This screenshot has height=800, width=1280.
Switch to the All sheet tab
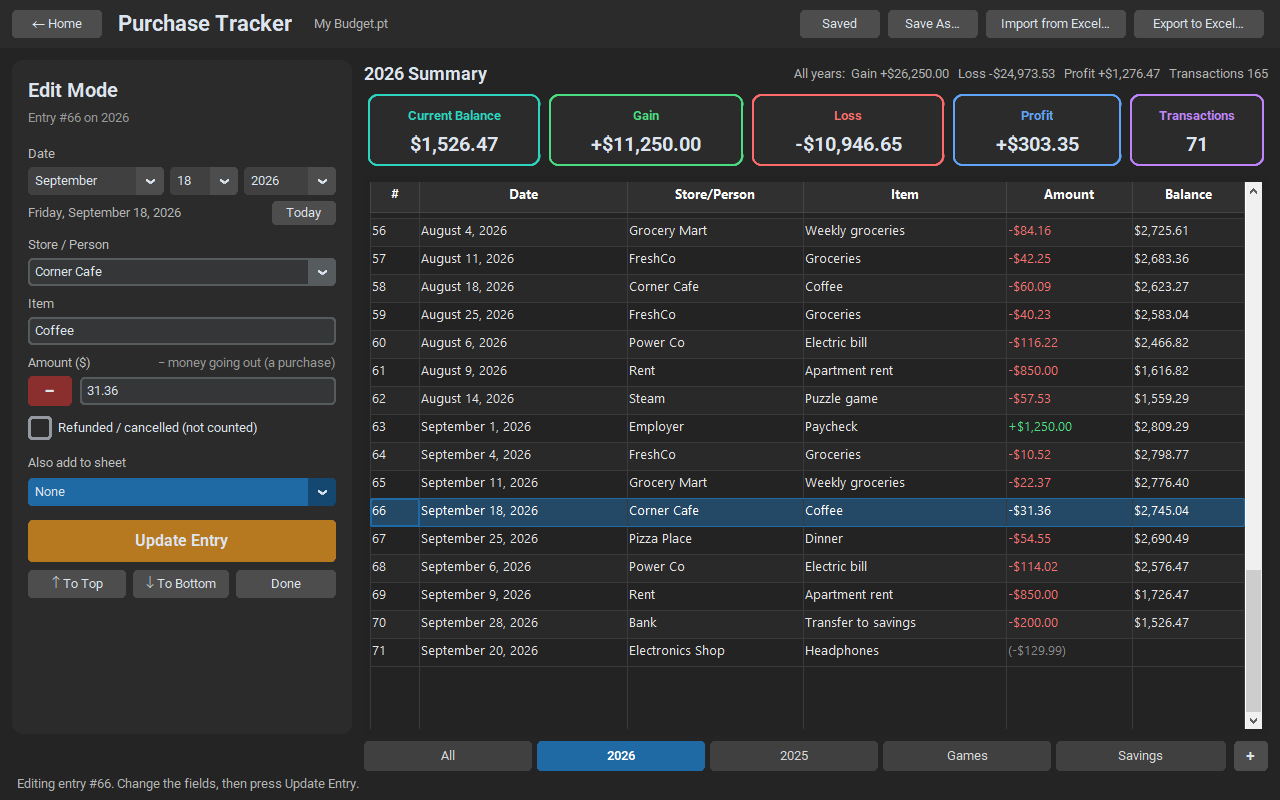click(x=448, y=756)
